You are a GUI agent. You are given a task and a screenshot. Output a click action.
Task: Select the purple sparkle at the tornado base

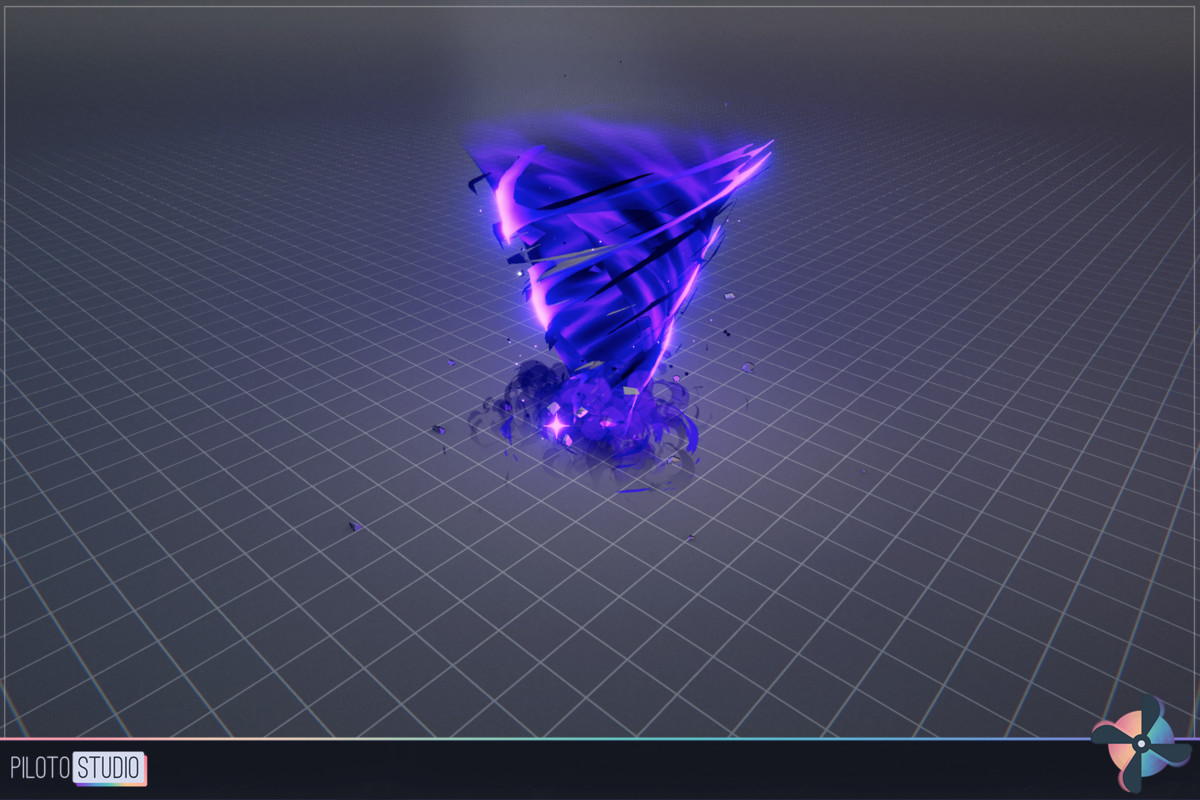(556, 424)
